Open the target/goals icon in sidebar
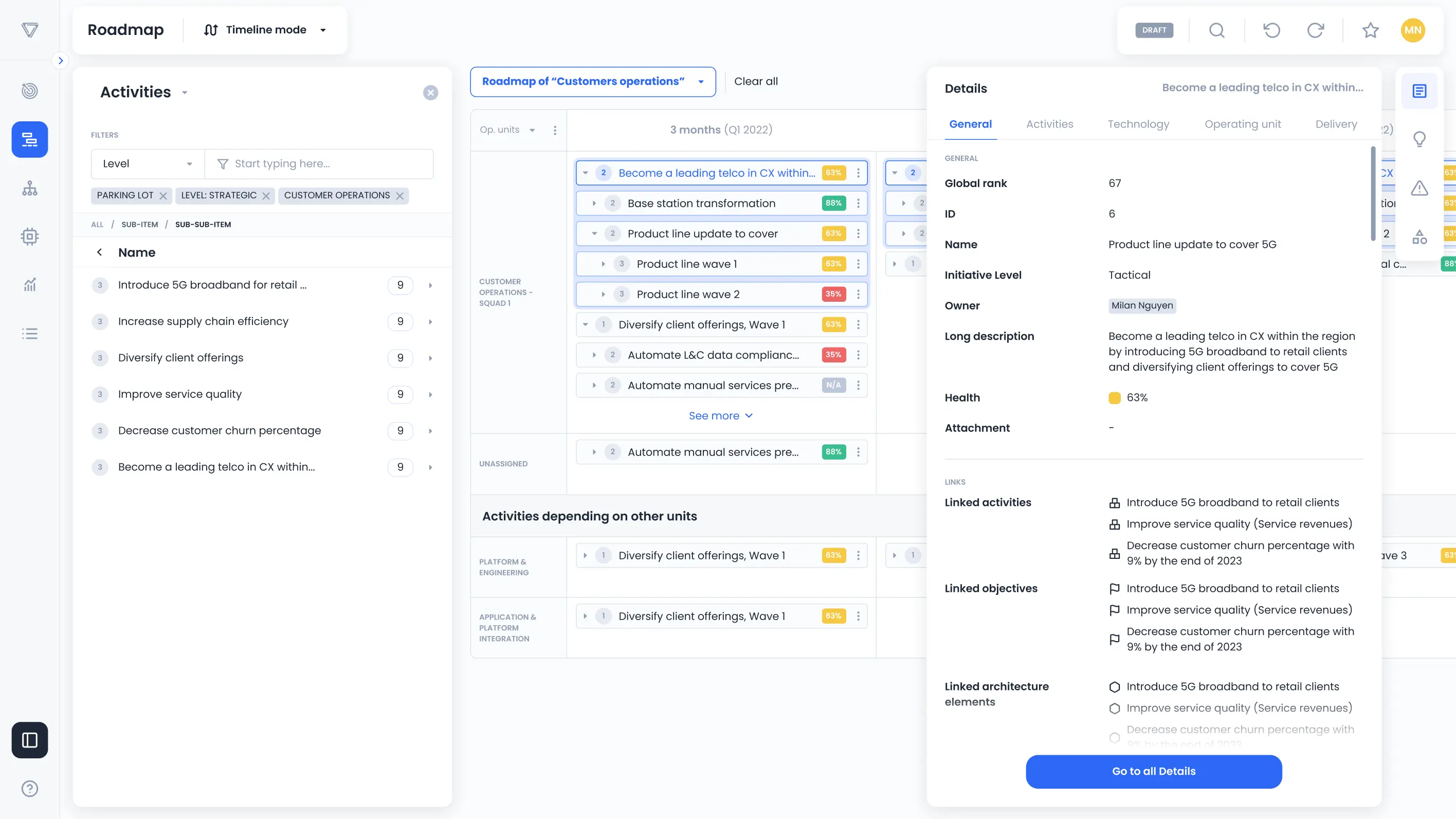1456x819 pixels. (29, 91)
